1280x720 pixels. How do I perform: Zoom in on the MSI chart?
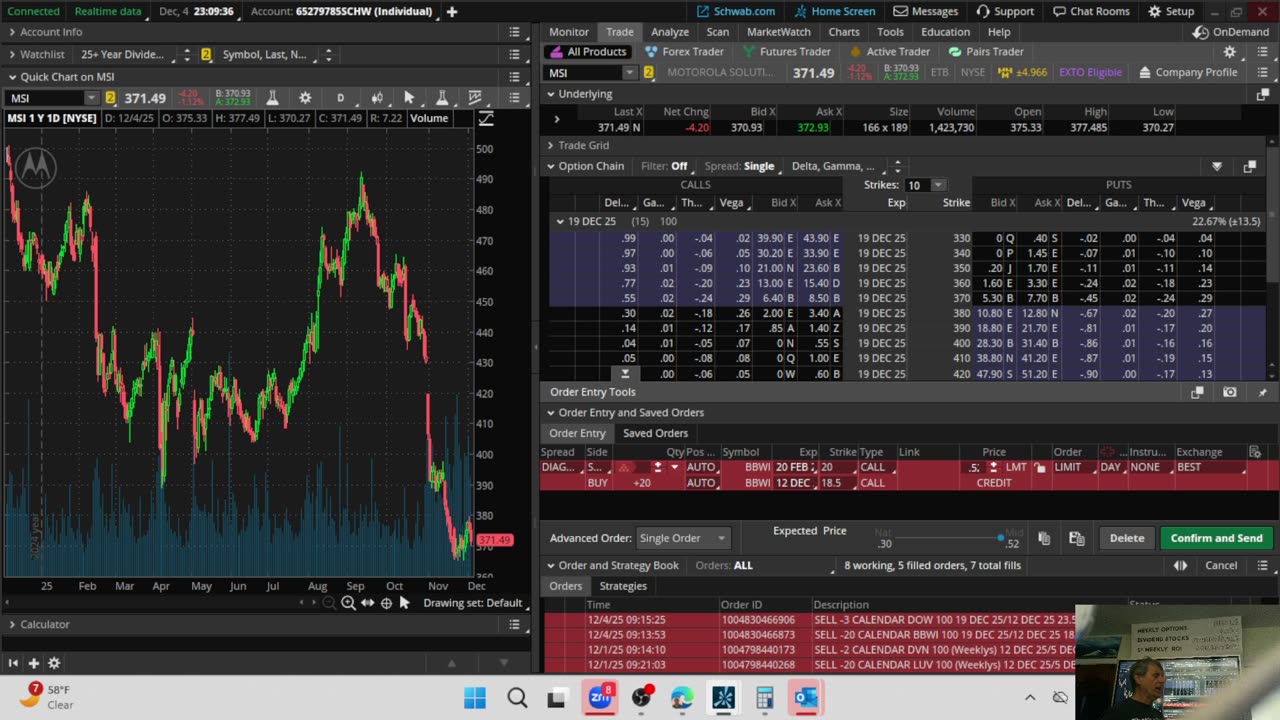(348, 603)
